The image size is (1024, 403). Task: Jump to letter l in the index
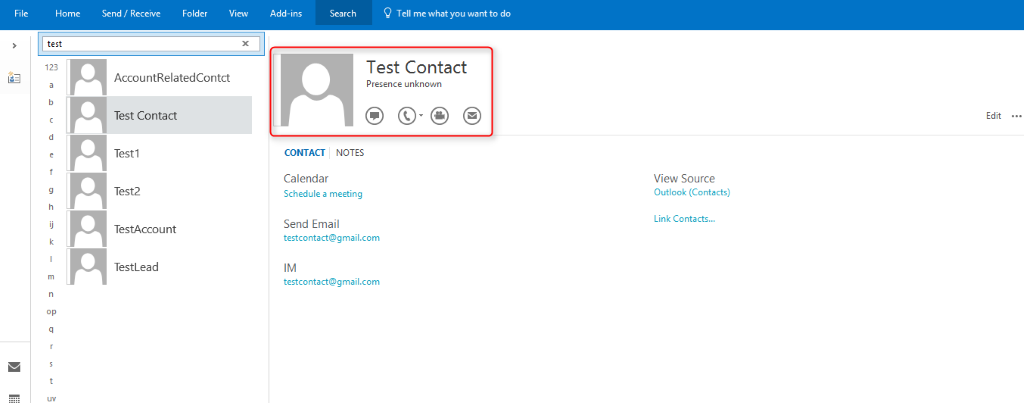click(x=52, y=259)
